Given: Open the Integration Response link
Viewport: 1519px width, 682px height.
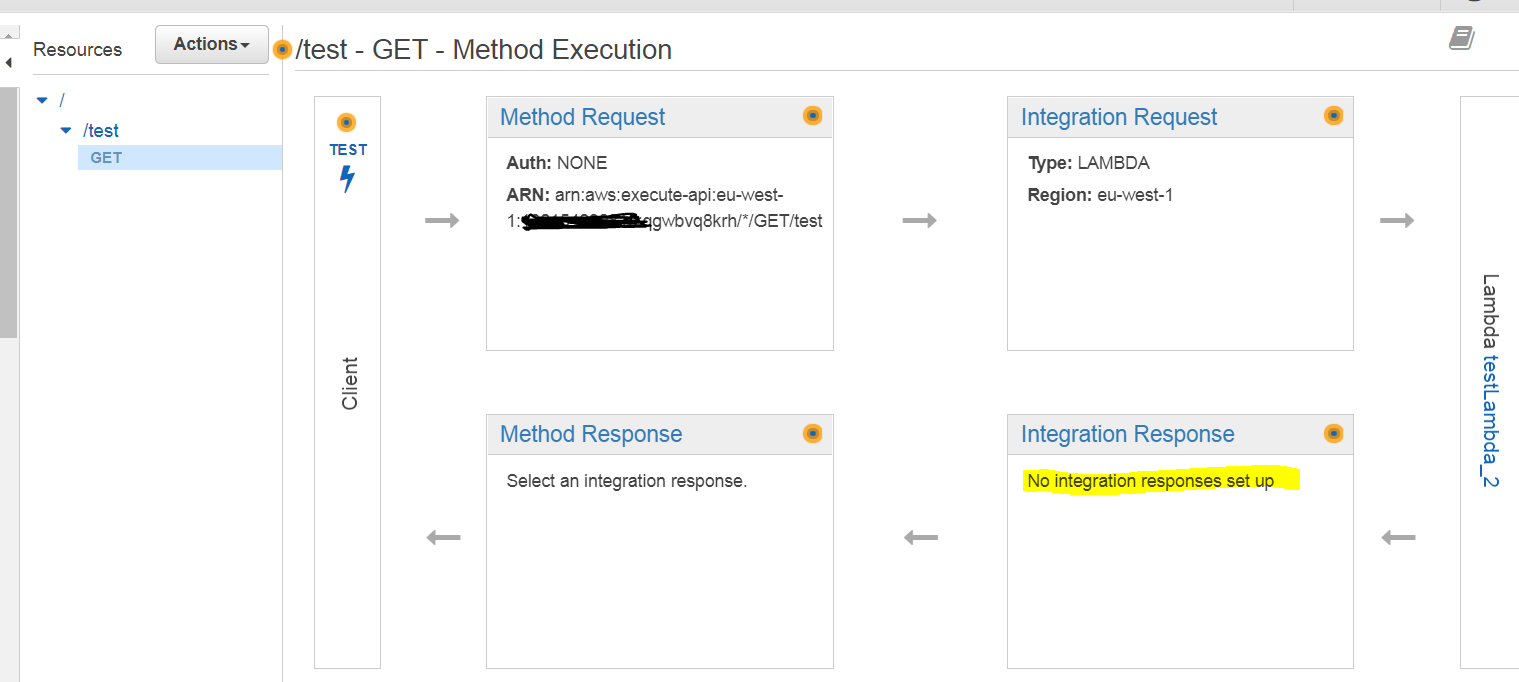Looking at the screenshot, I should [x=1127, y=434].
